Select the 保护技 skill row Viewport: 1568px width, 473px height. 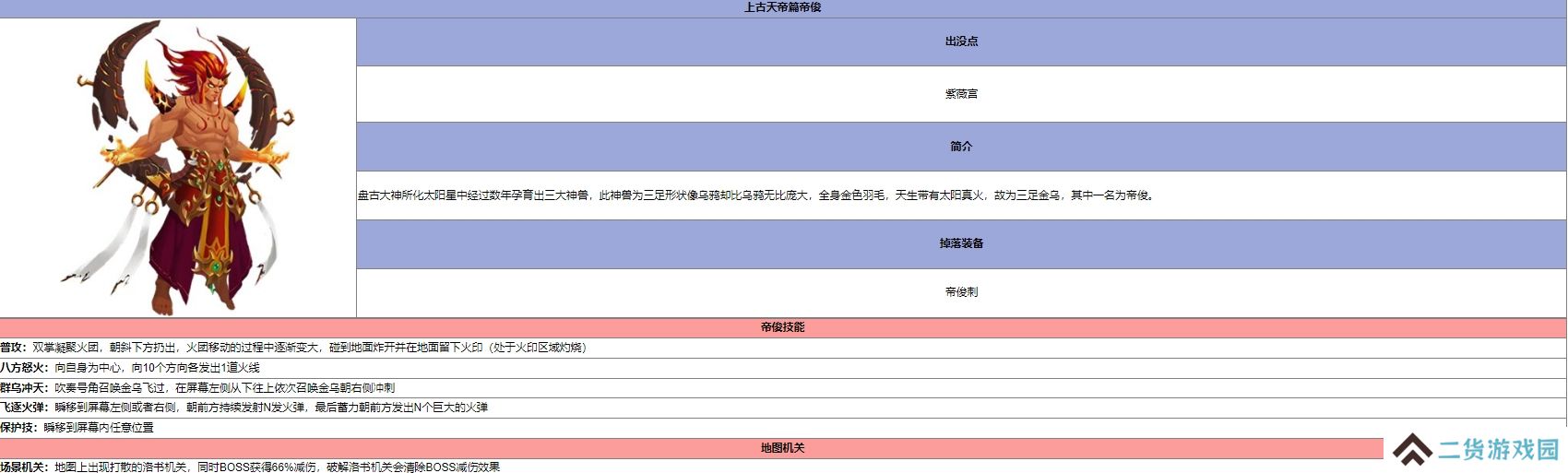click(x=783, y=428)
